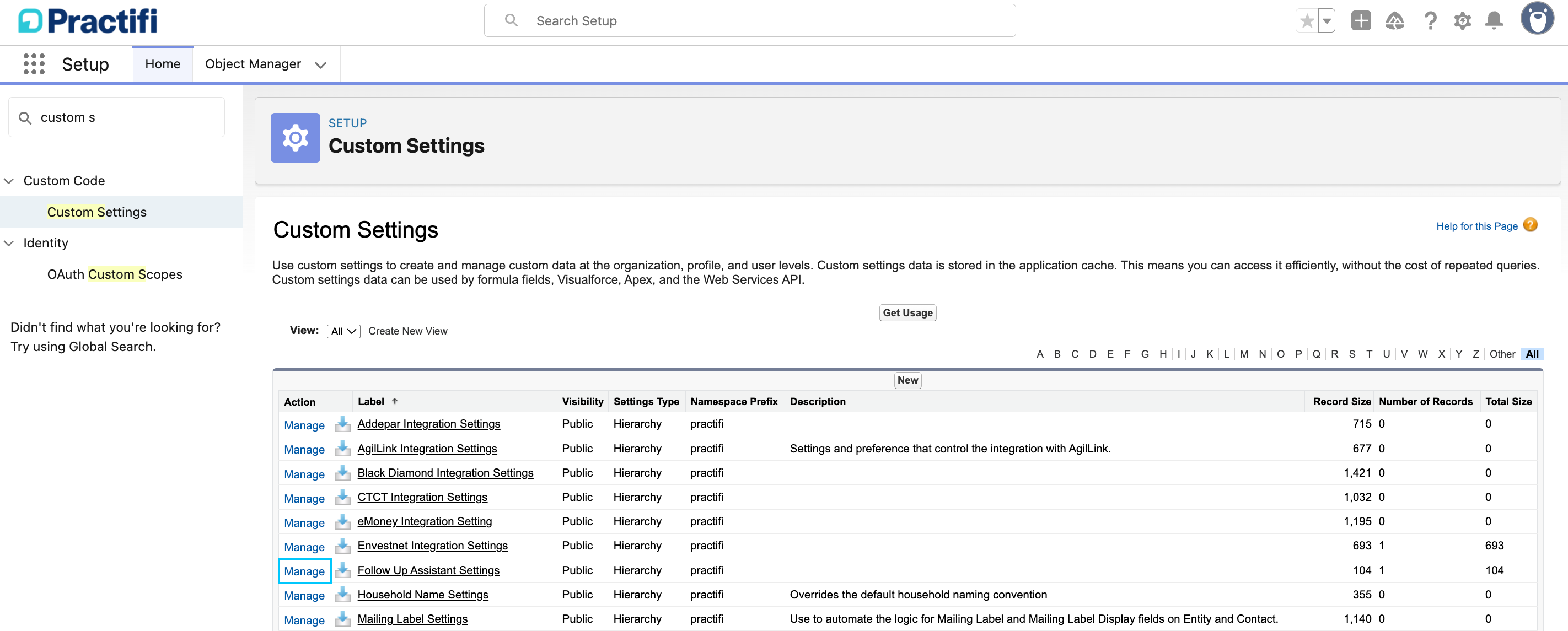
Task: Focus the Search Setup field
Action: (x=749, y=21)
